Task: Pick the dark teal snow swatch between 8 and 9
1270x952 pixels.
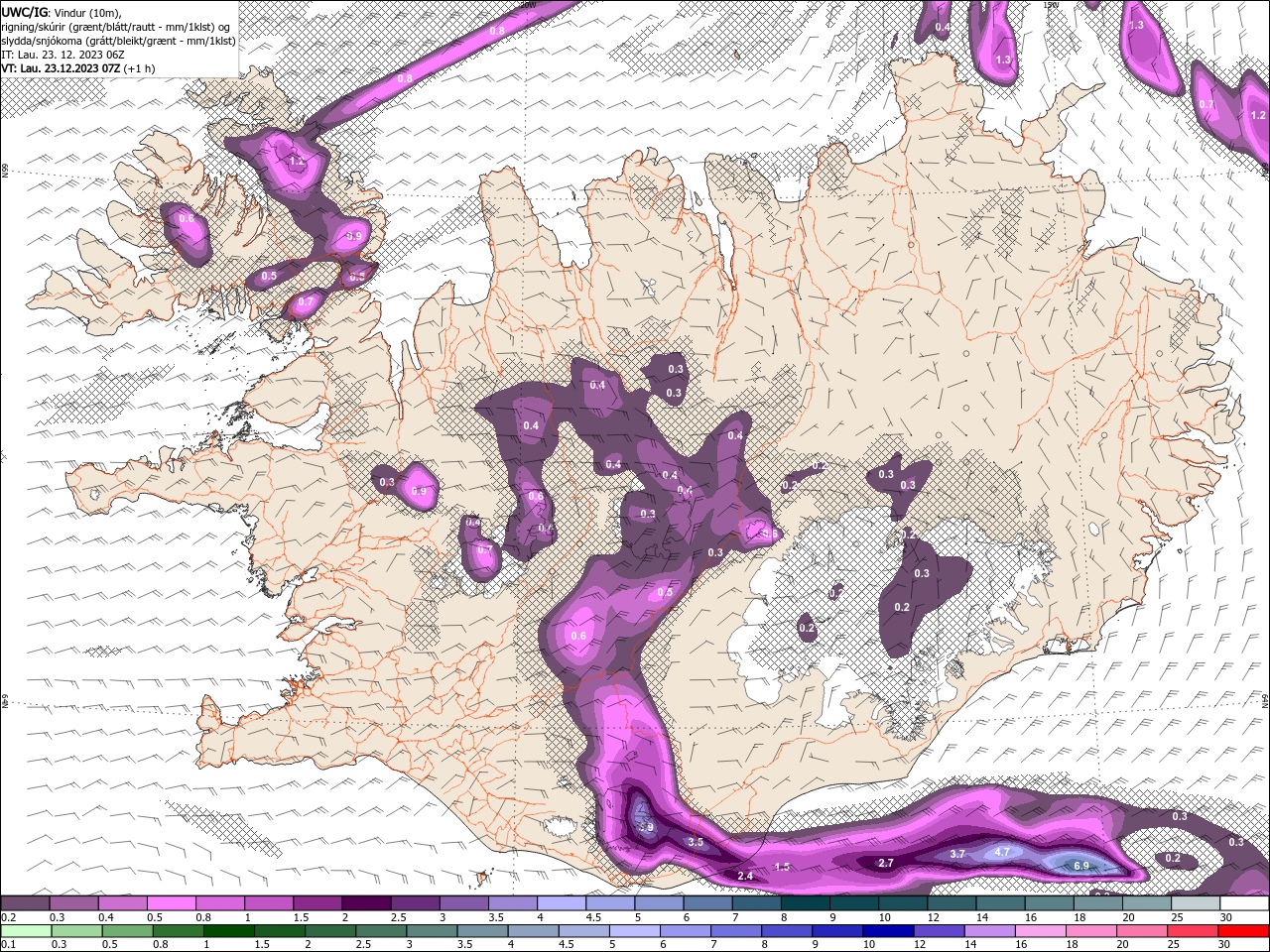Action: [x=805, y=903]
